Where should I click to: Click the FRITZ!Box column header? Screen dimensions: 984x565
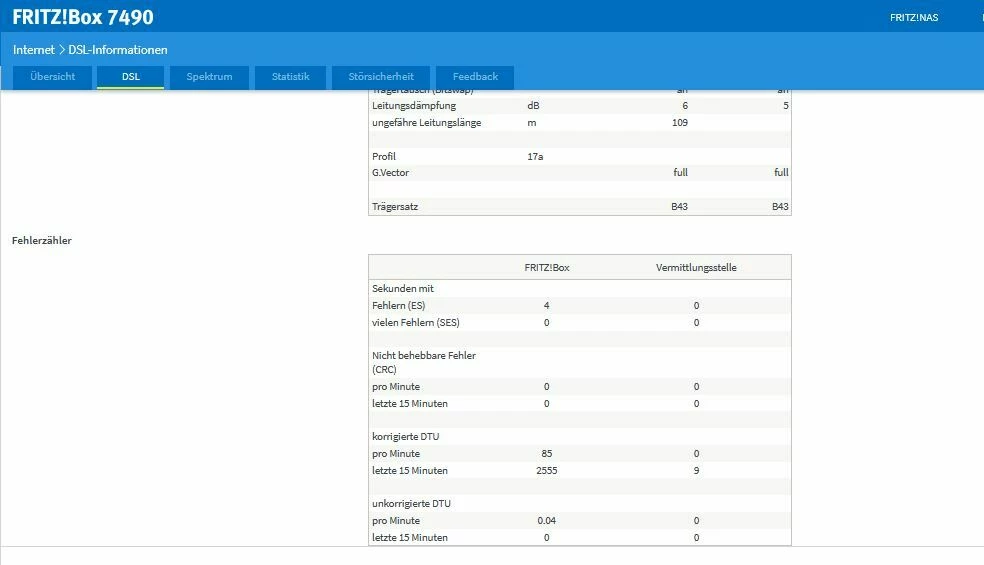[547, 267]
